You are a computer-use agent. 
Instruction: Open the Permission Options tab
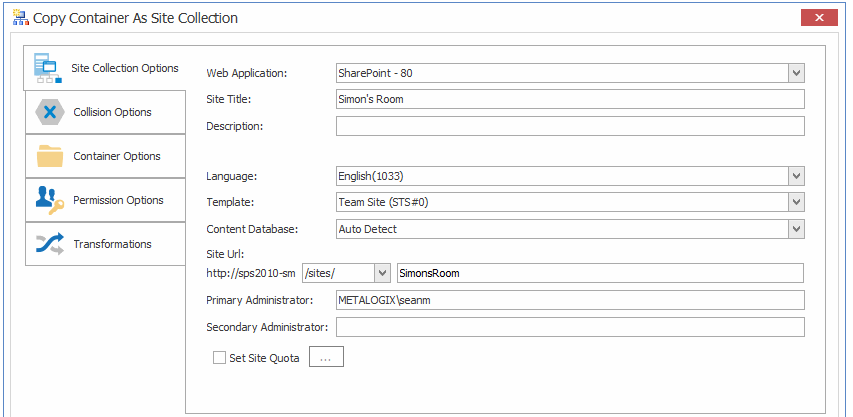118,200
